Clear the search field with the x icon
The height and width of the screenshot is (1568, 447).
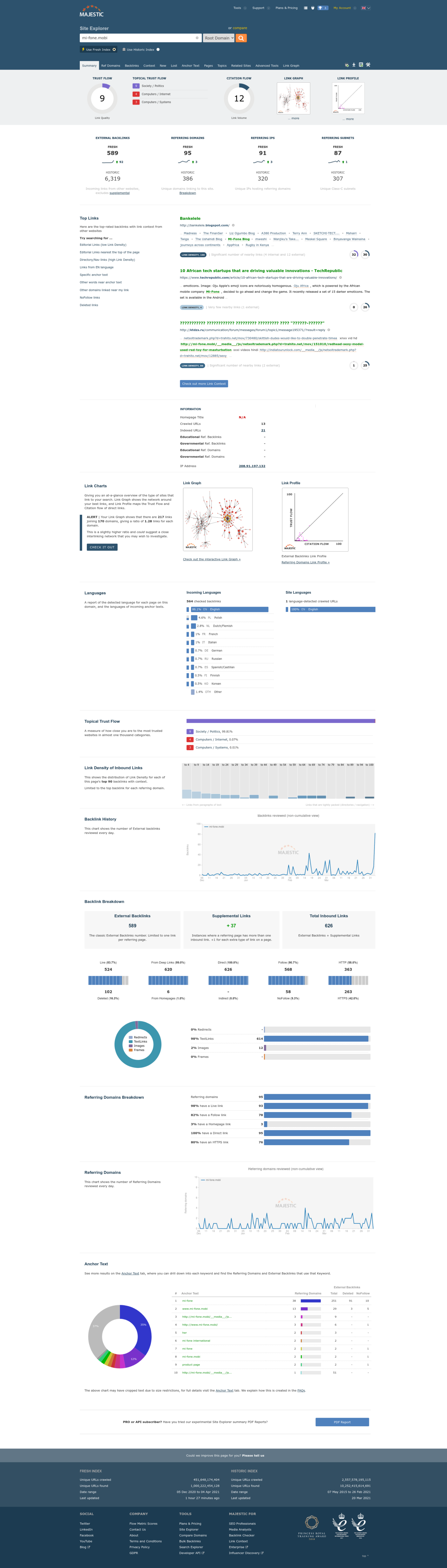(197, 38)
